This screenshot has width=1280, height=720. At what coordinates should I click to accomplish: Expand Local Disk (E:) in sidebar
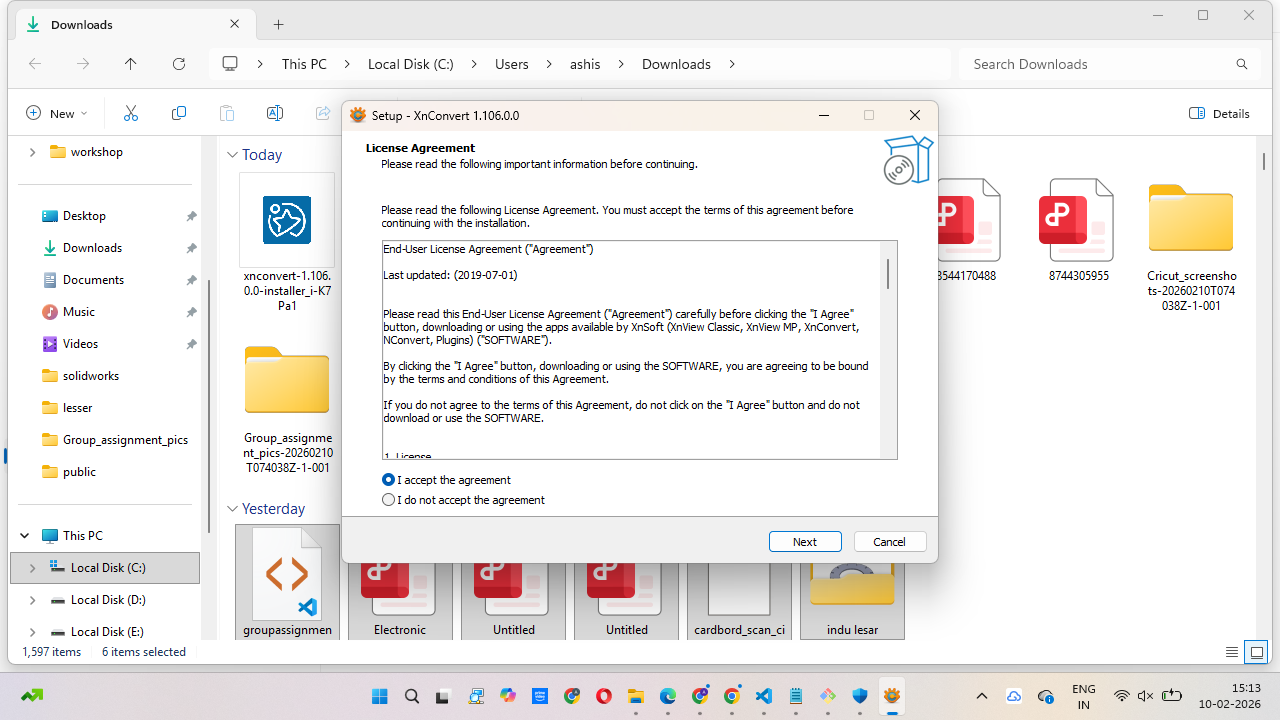pos(32,632)
